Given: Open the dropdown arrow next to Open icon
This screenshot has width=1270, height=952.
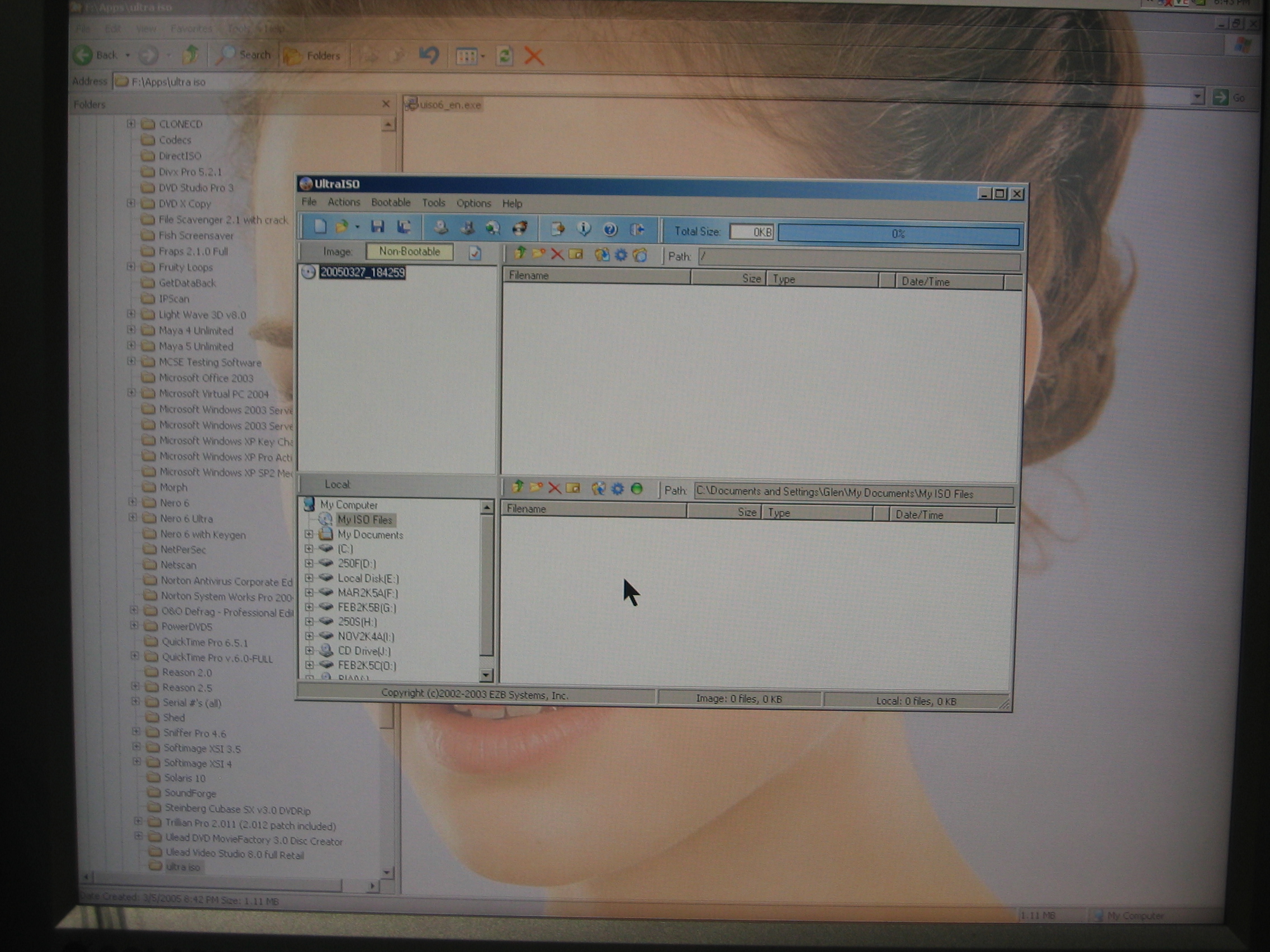Looking at the screenshot, I should (357, 227).
